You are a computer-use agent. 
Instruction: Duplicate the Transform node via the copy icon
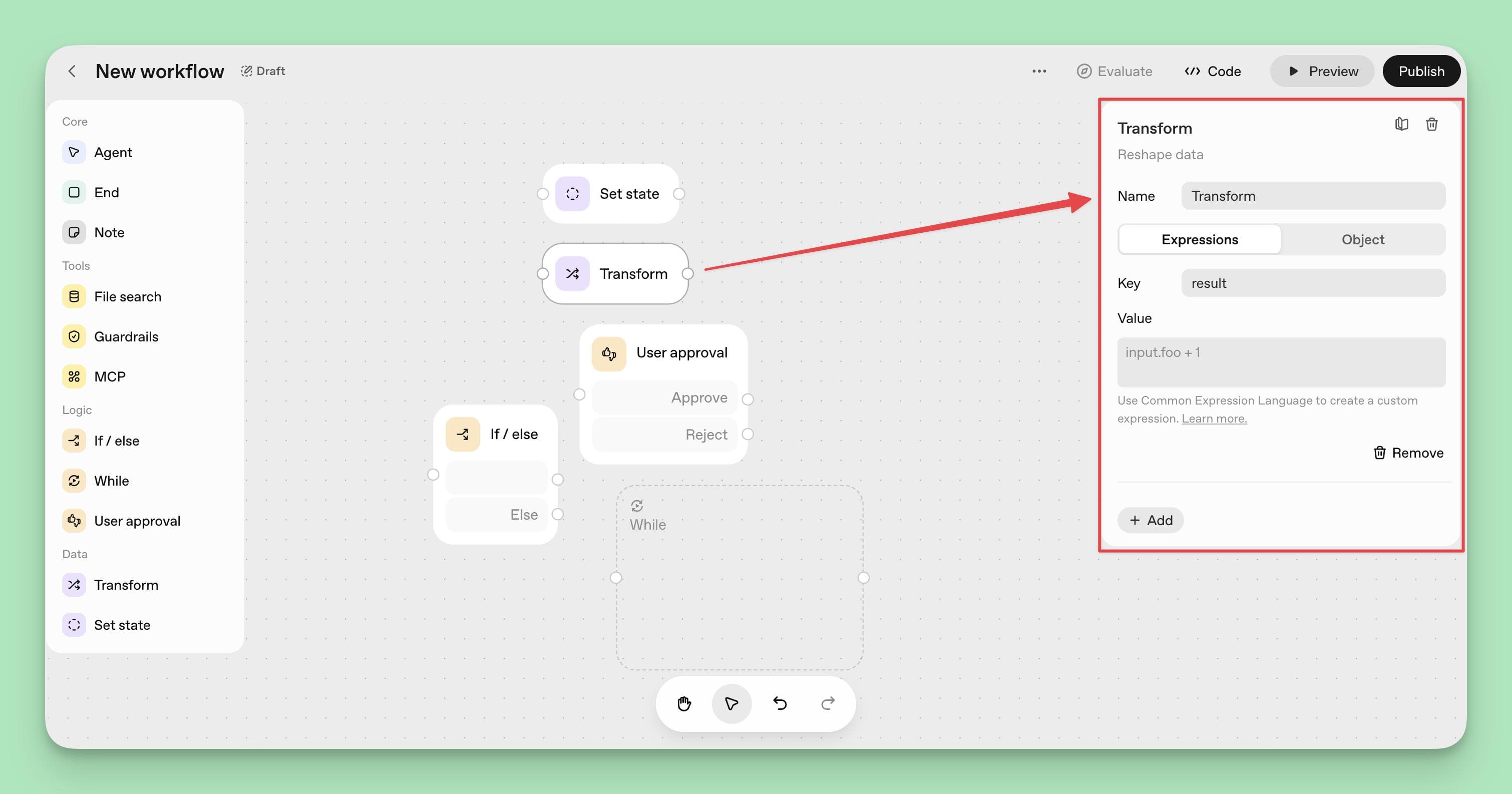coord(1401,124)
